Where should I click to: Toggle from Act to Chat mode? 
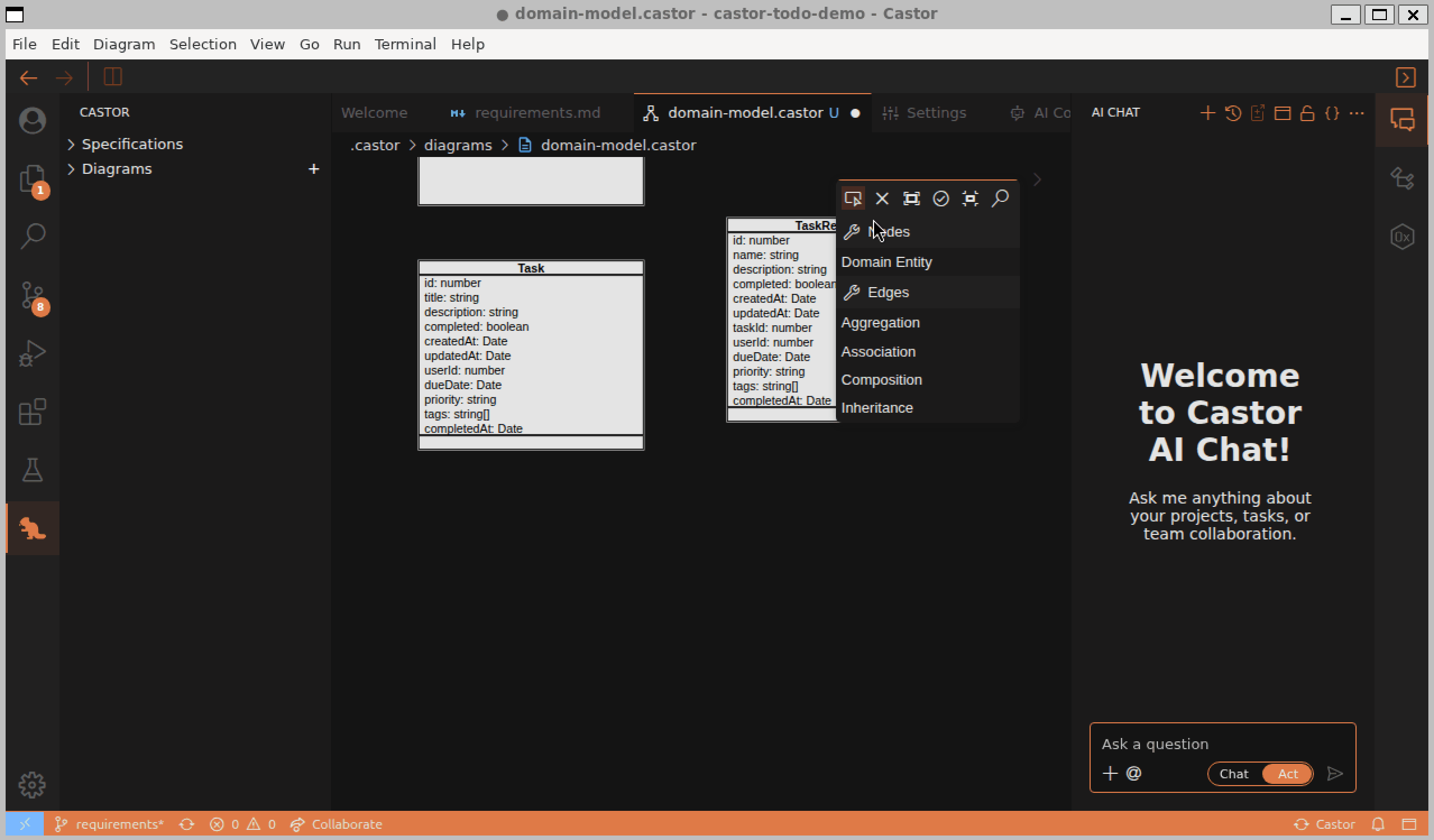point(1234,773)
